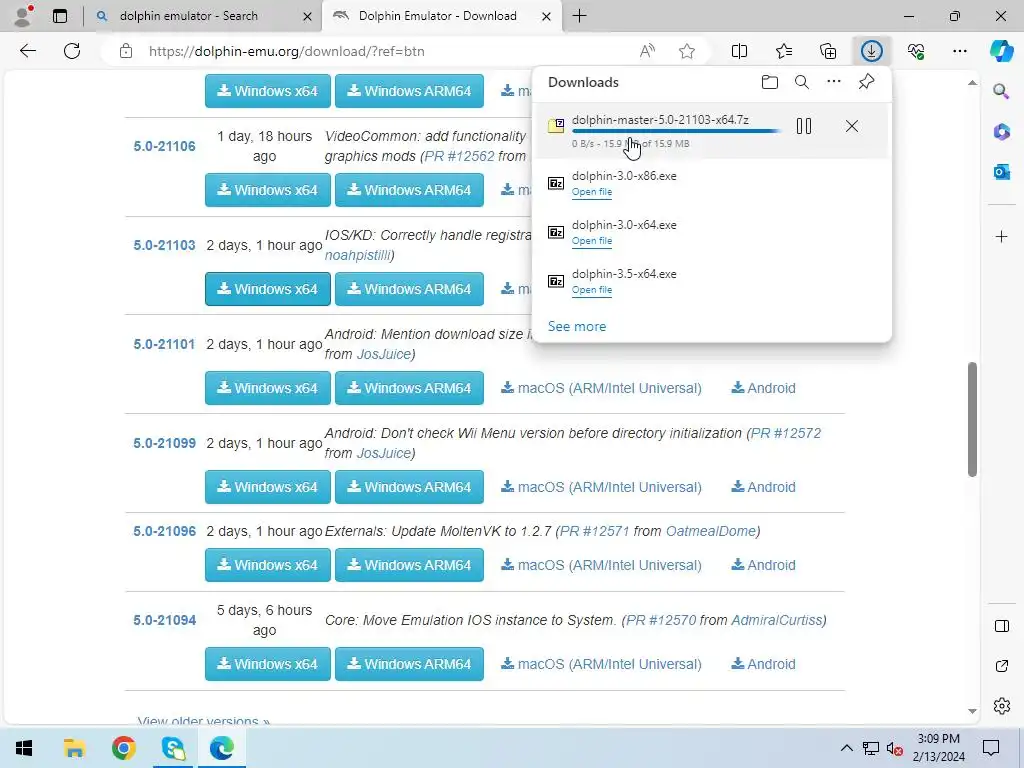Open Tab actions menu icon
The width and height of the screenshot is (1024, 768).
(x=60, y=16)
